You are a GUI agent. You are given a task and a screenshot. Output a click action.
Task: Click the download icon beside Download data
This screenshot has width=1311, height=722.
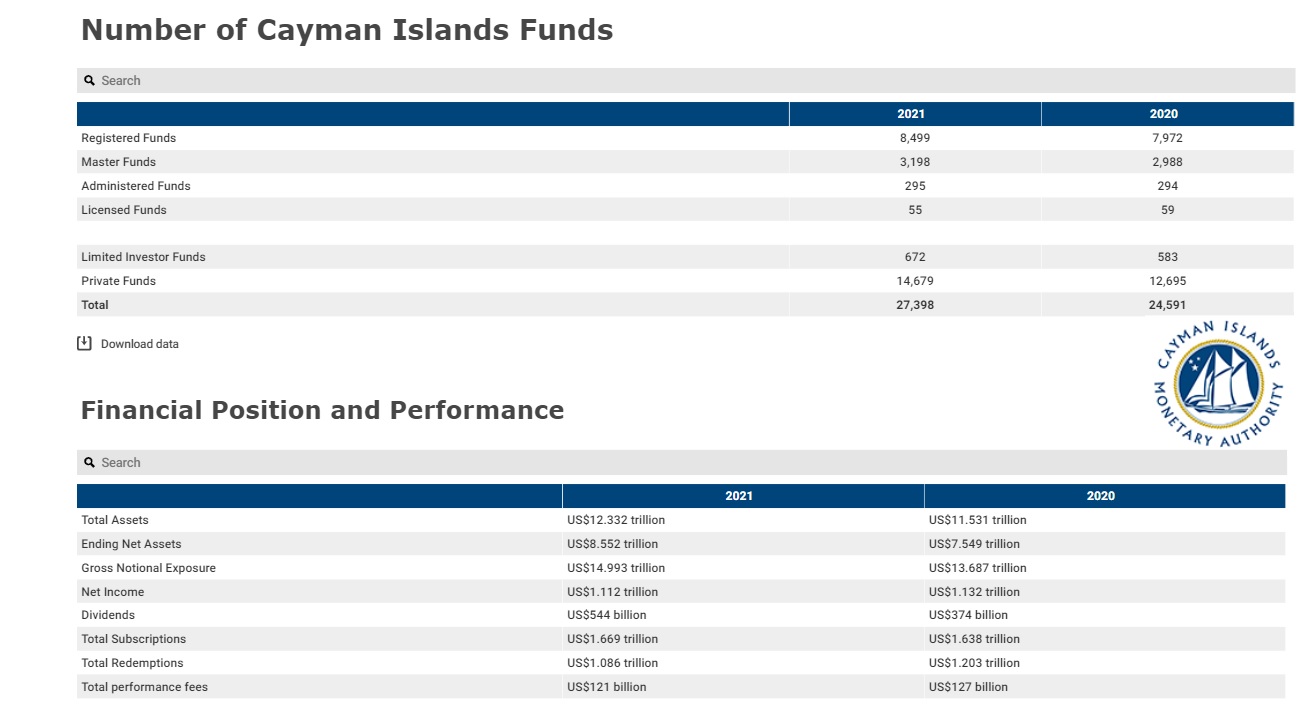tap(85, 344)
